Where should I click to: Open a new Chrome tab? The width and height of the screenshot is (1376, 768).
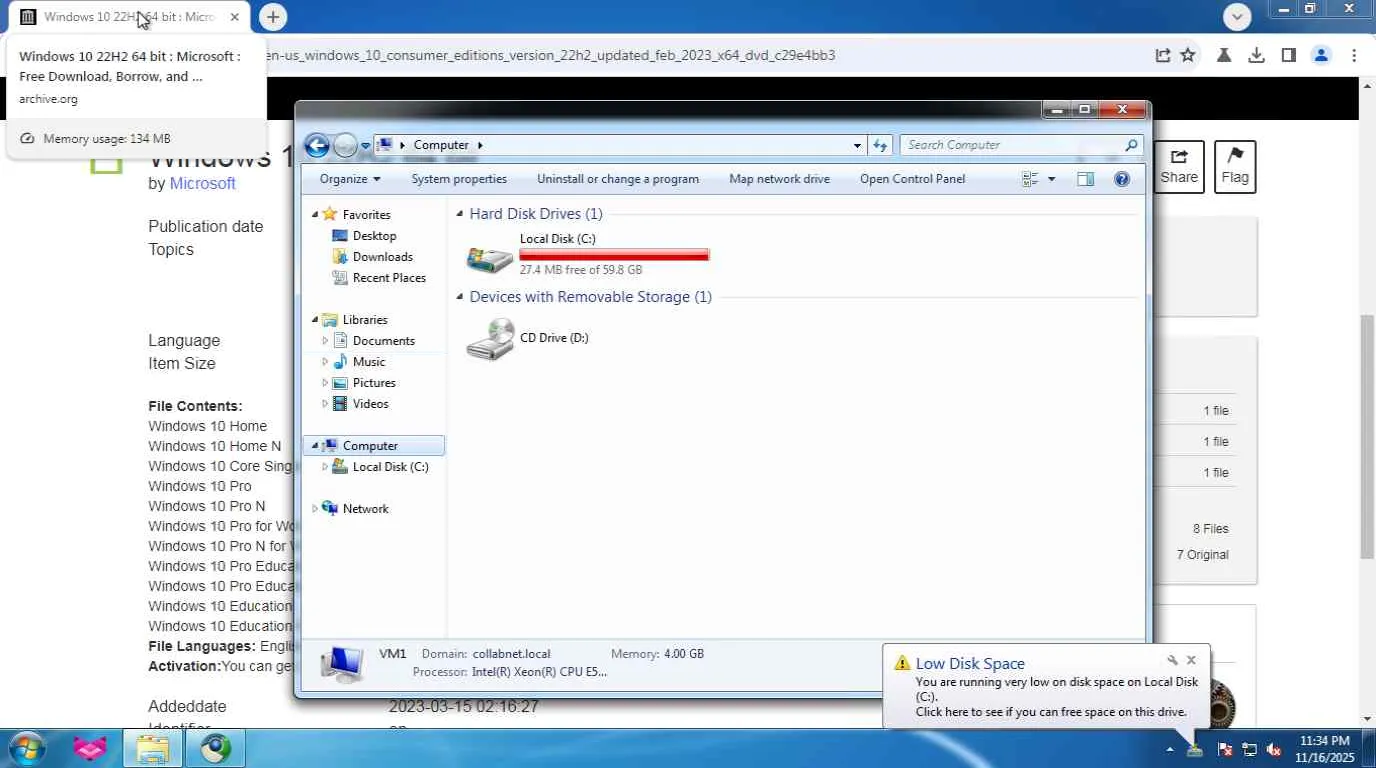click(x=273, y=17)
